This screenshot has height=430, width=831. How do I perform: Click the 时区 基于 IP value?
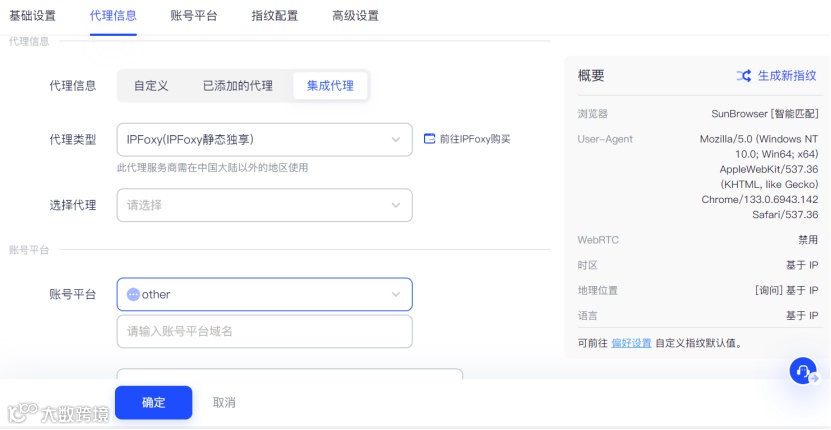[802, 266]
